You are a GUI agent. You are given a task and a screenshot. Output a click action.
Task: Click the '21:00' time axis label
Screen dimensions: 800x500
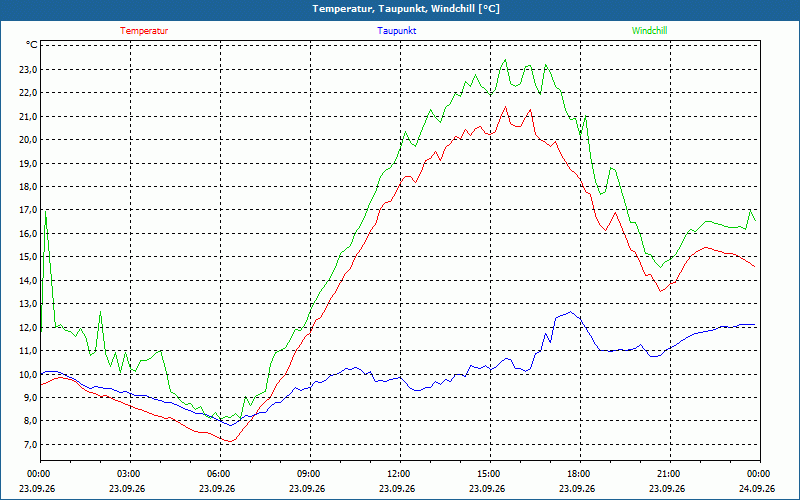pyautogui.click(x=670, y=474)
